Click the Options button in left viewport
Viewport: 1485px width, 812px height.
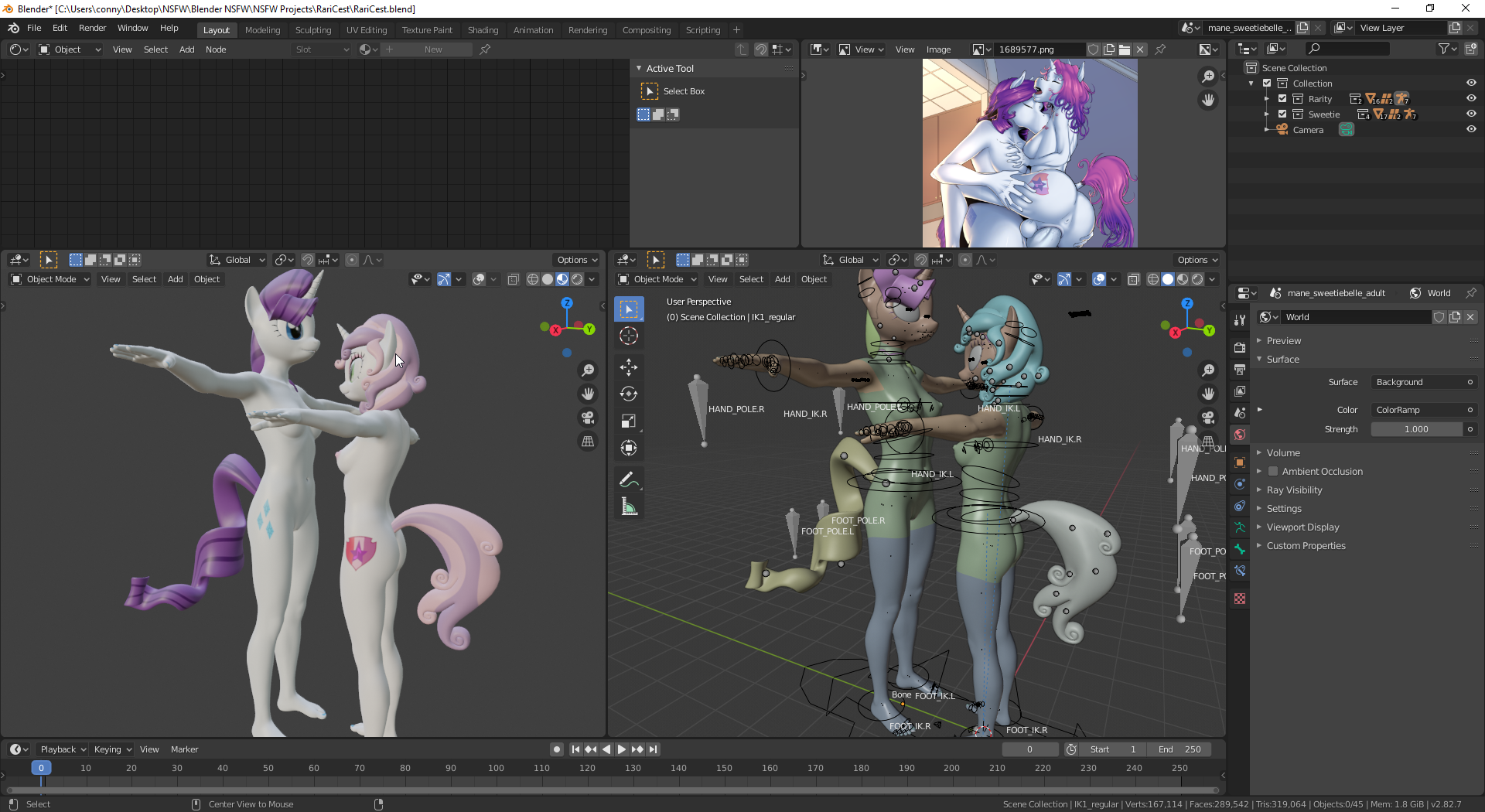(577, 260)
